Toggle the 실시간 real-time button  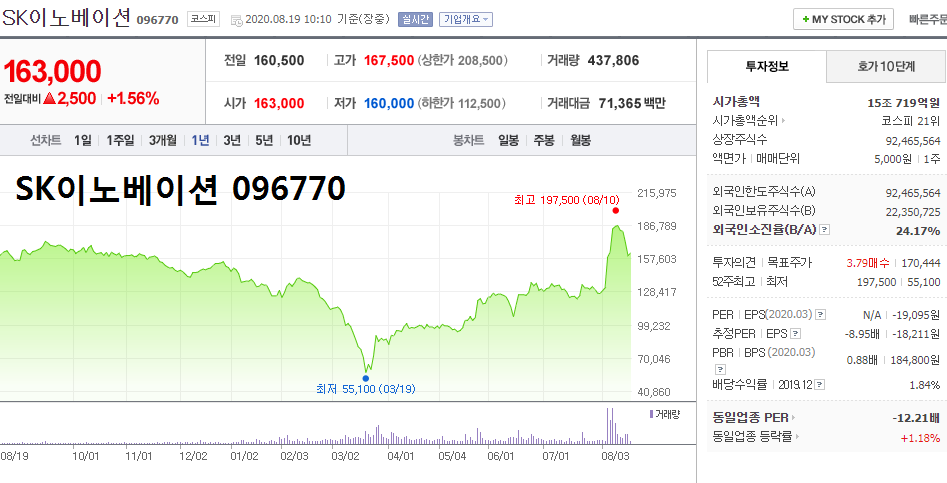click(x=416, y=19)
